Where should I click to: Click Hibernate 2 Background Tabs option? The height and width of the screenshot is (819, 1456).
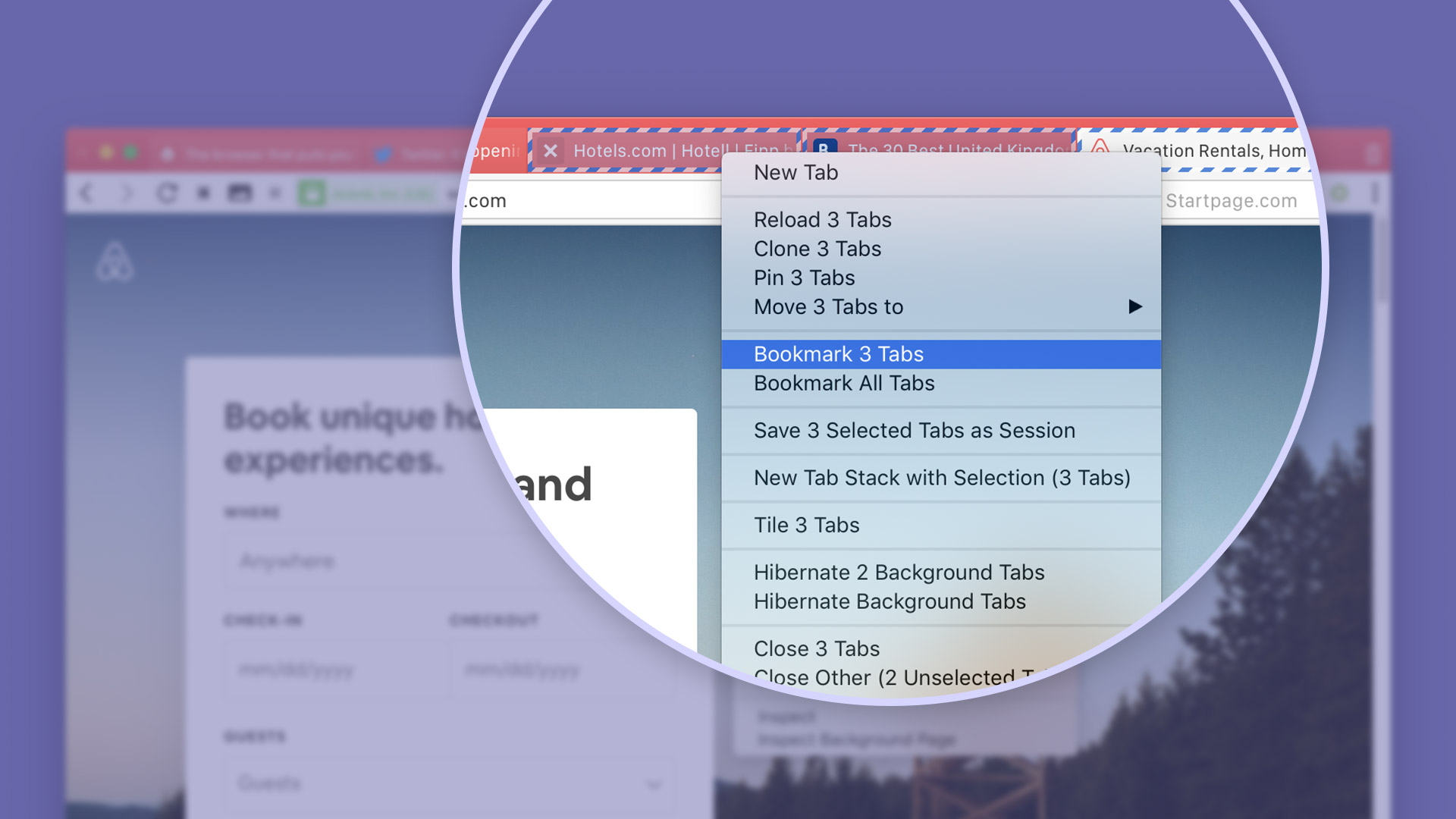pyautogui.click(x=899, y=572)
